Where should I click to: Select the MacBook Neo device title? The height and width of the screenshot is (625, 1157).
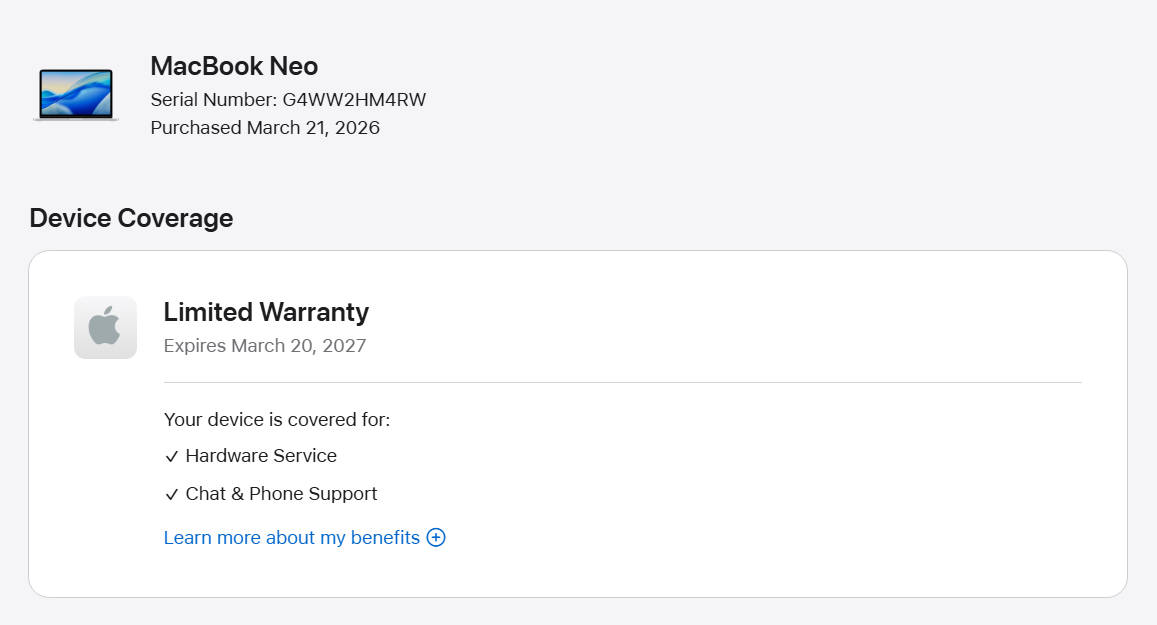click(x=234, y=66)
